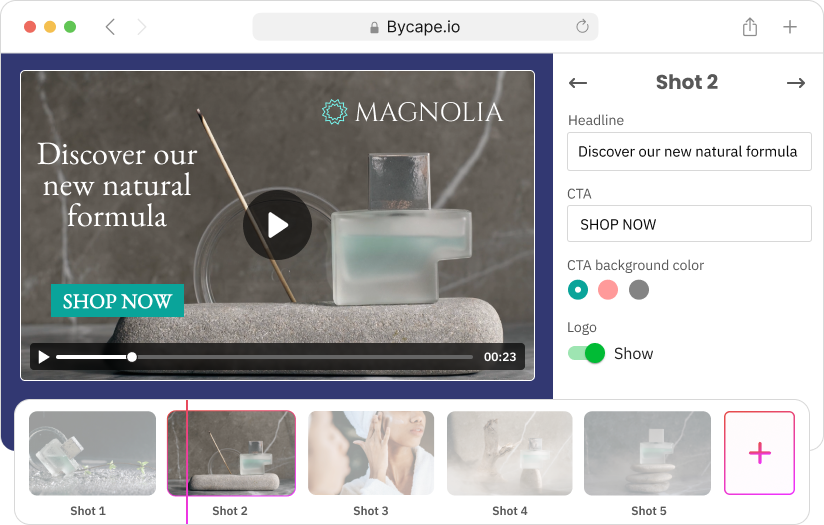
Task: Select the Shot 3 thumbnail
Action: (x=371, y=453)
